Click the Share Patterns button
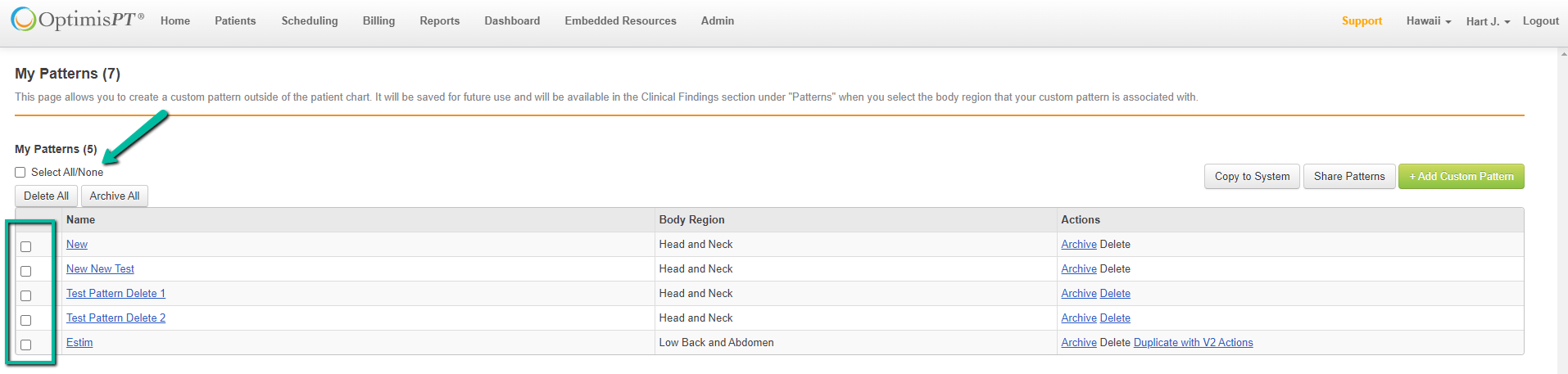 [1349, 177]
